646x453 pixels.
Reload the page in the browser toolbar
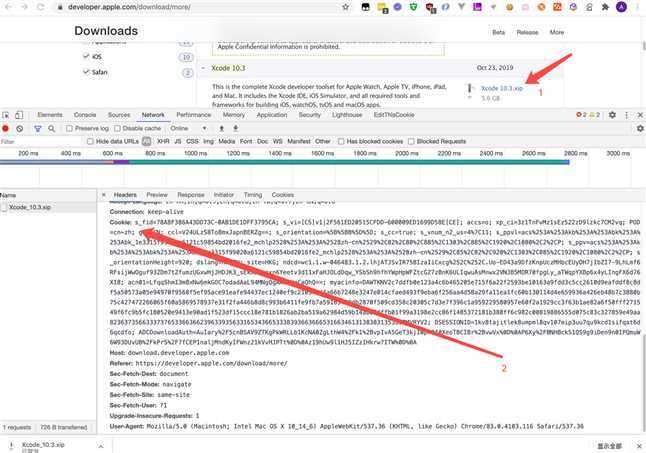point(40,7)
